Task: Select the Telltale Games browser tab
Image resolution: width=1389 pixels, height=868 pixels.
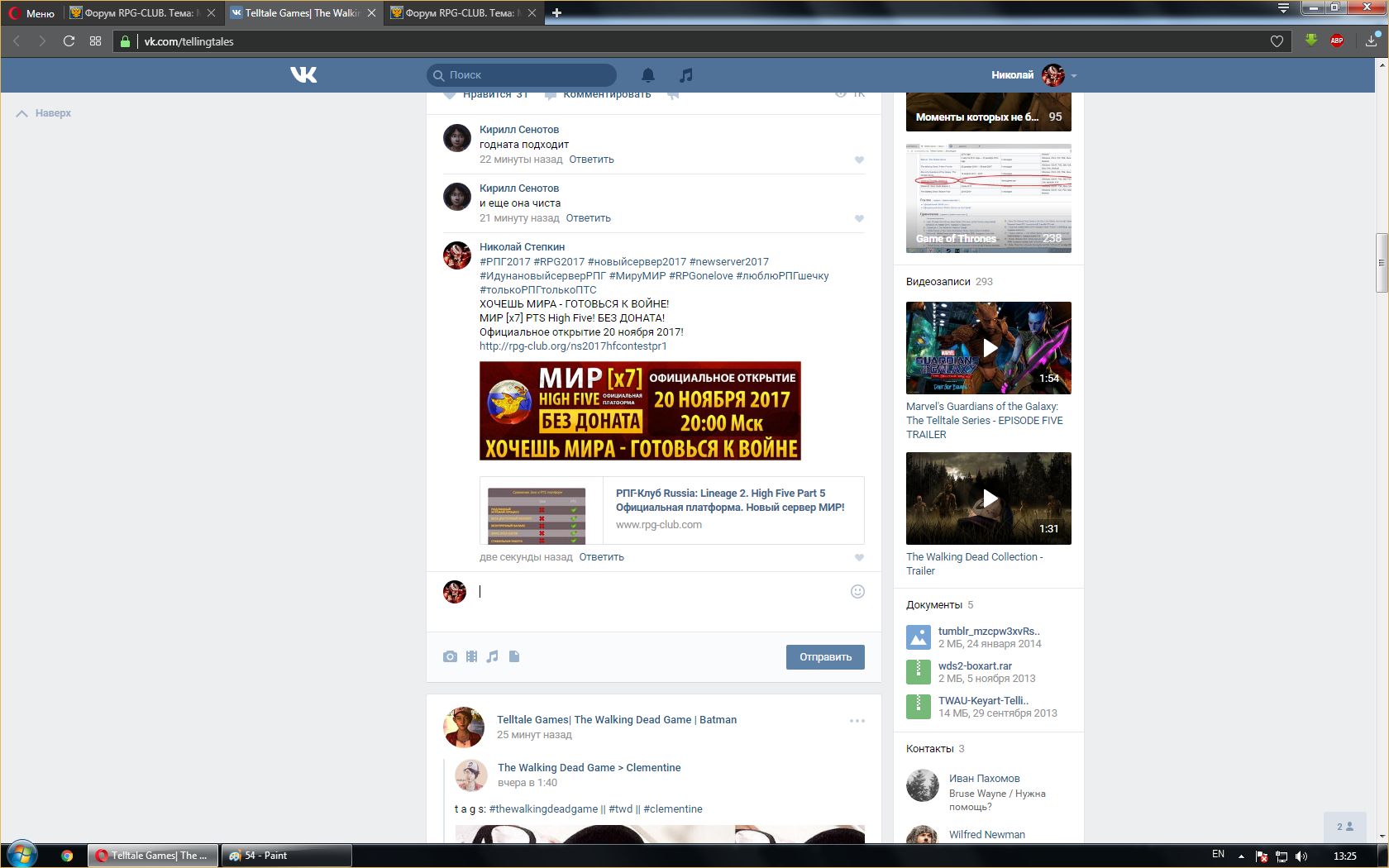Action: (303, 13)
